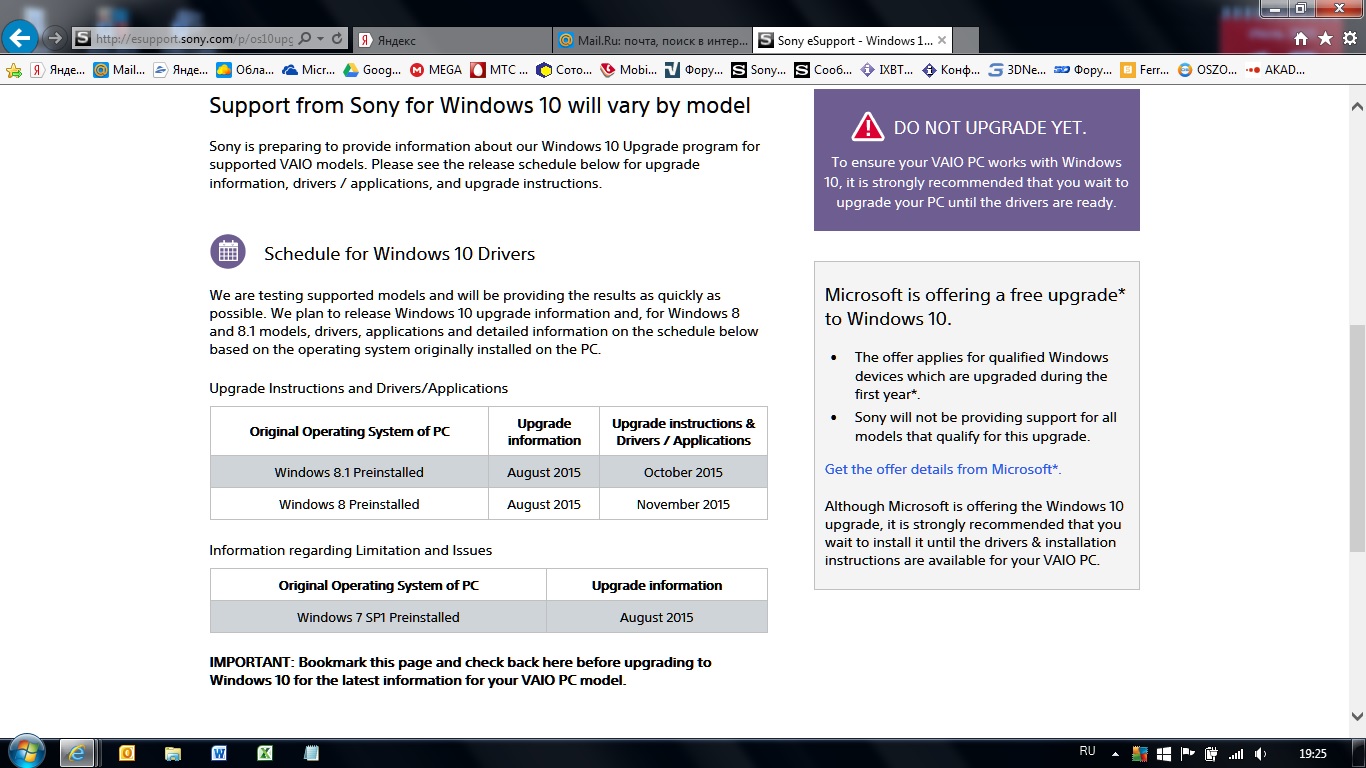1366x768 pixels.
Task: Switch to the Яндекс tab
Action: coord(452,40)
